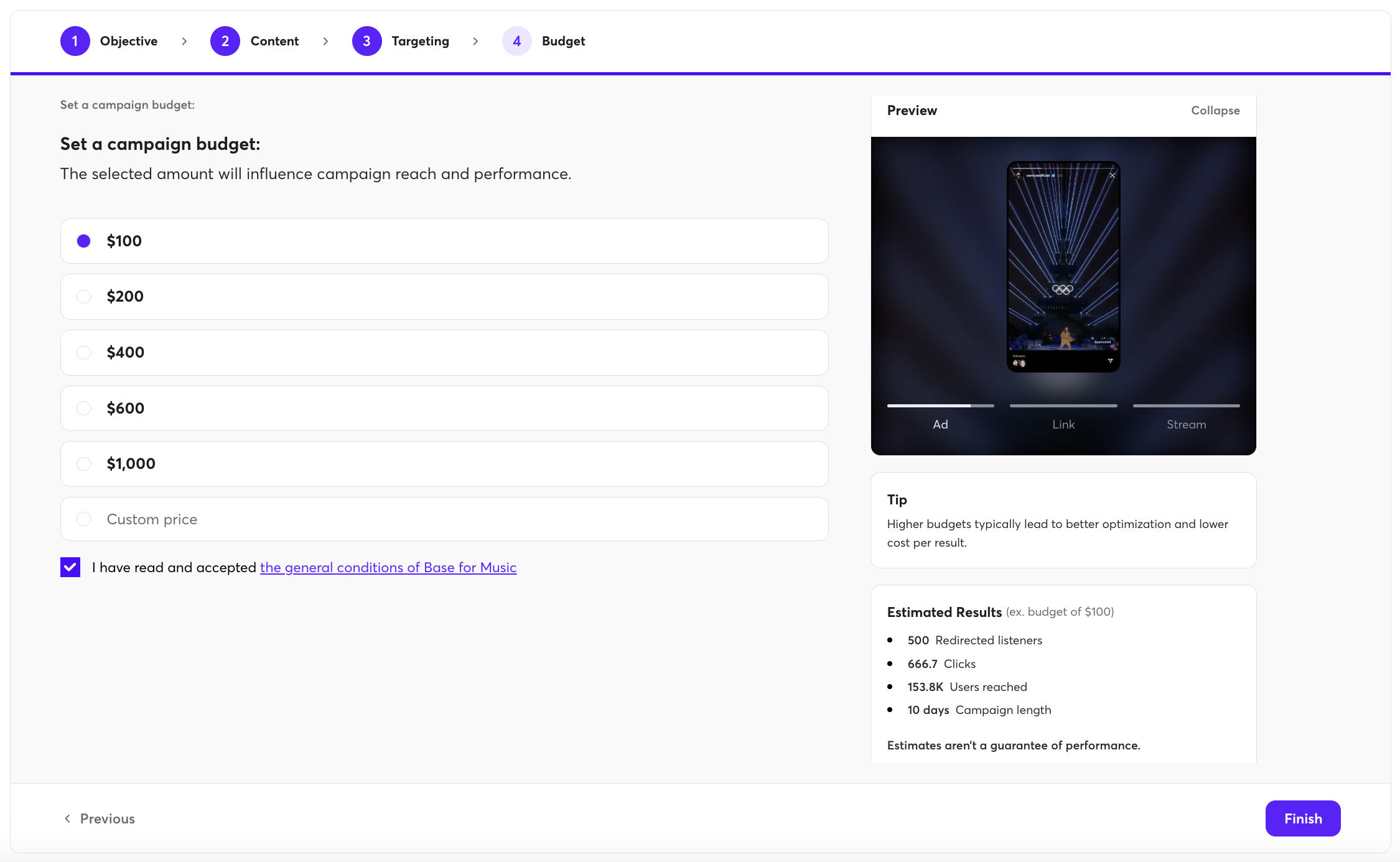Click the chevron between Objective and Content
Screen dimensions: 1400x862
184,41
